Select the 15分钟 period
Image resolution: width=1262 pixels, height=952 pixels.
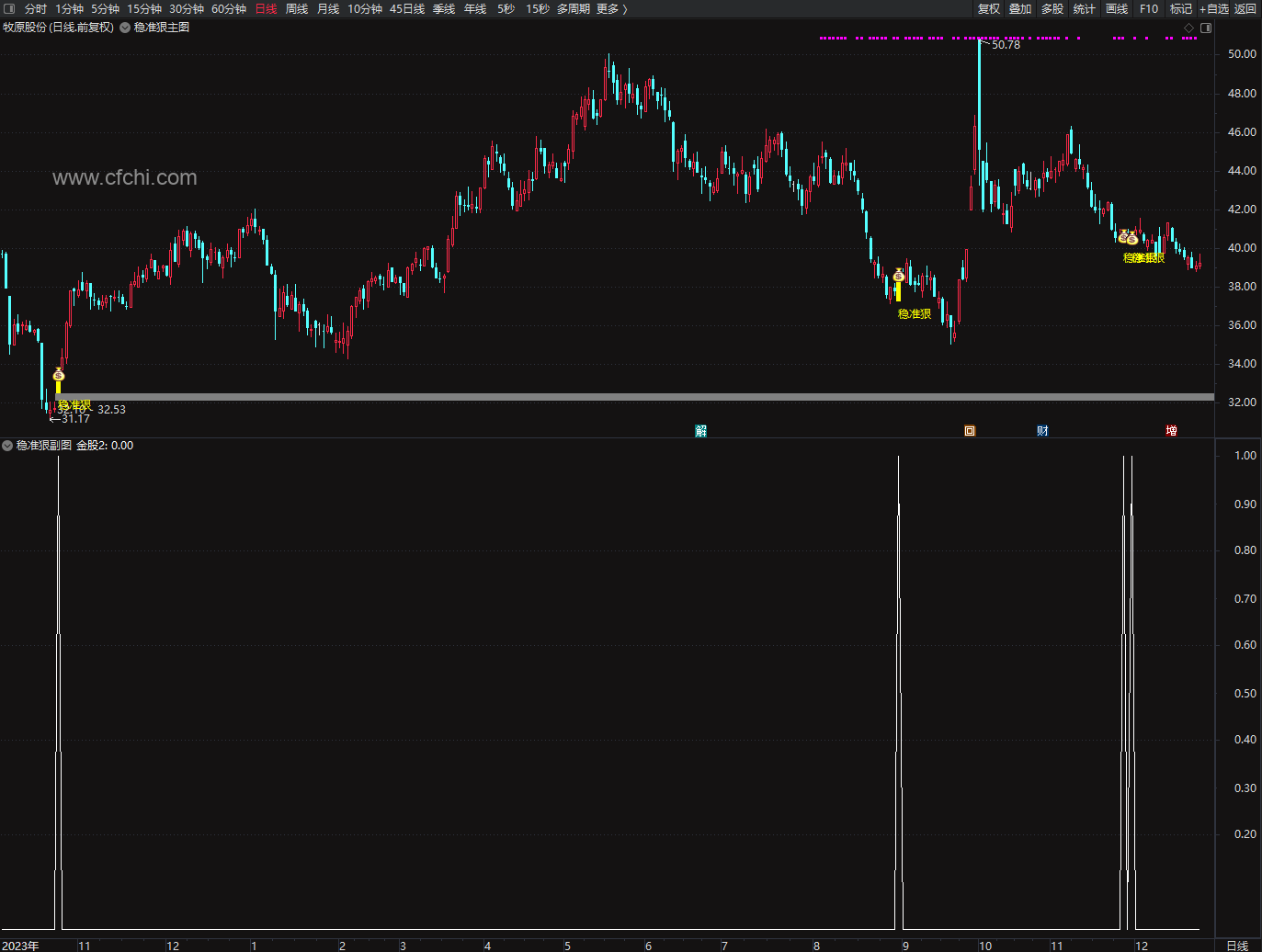144,8
